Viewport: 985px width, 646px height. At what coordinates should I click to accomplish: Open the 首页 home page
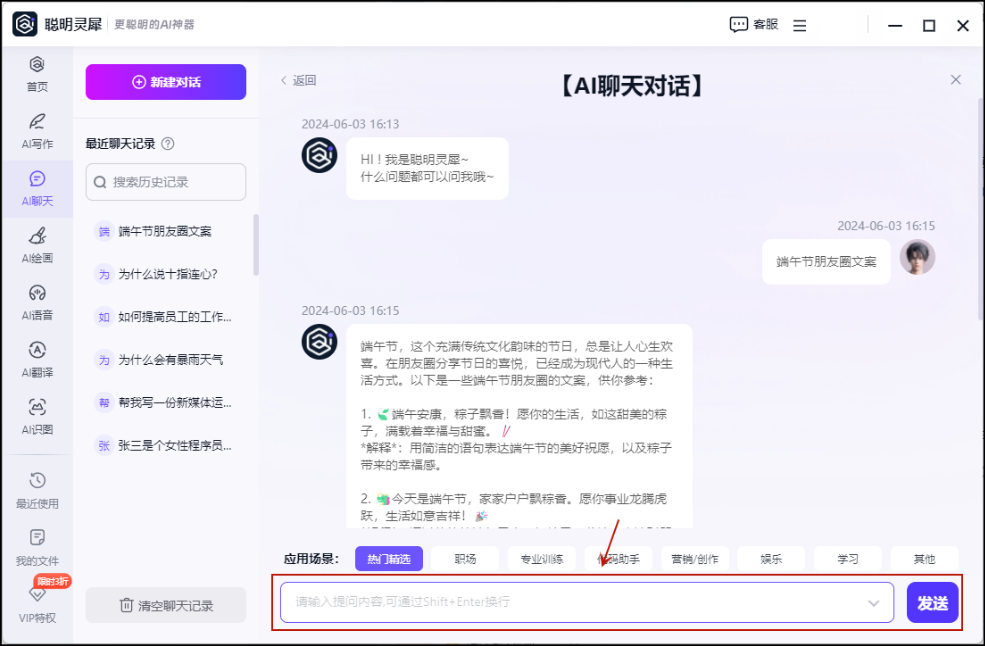tap(37, 74)
